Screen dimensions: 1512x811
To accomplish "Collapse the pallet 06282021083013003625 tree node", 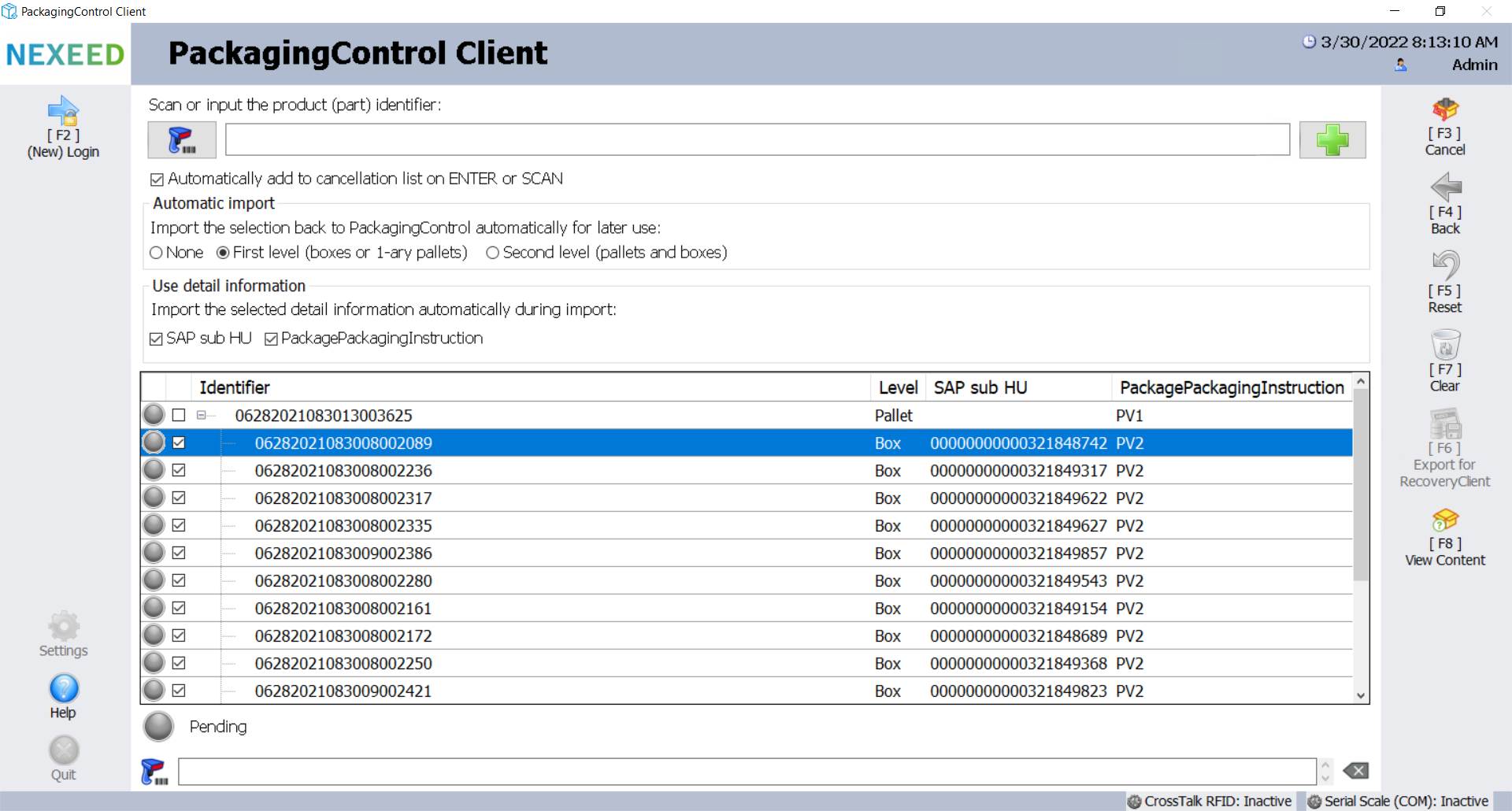I will tap(202, 415).
